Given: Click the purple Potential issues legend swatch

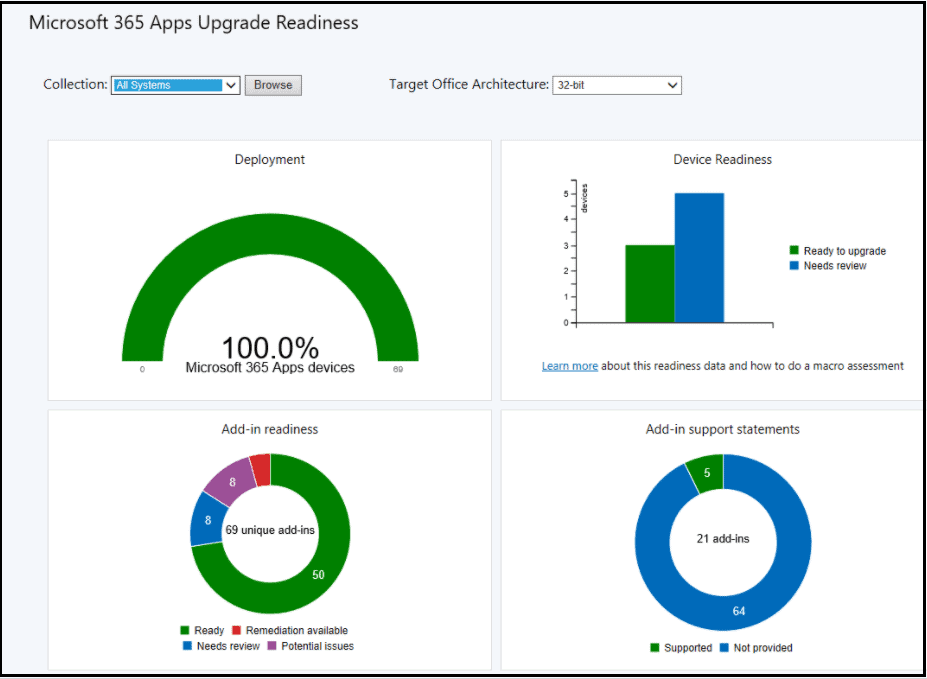Looking at the screenshot, I should pyautogui.click(x=272, y=646).
